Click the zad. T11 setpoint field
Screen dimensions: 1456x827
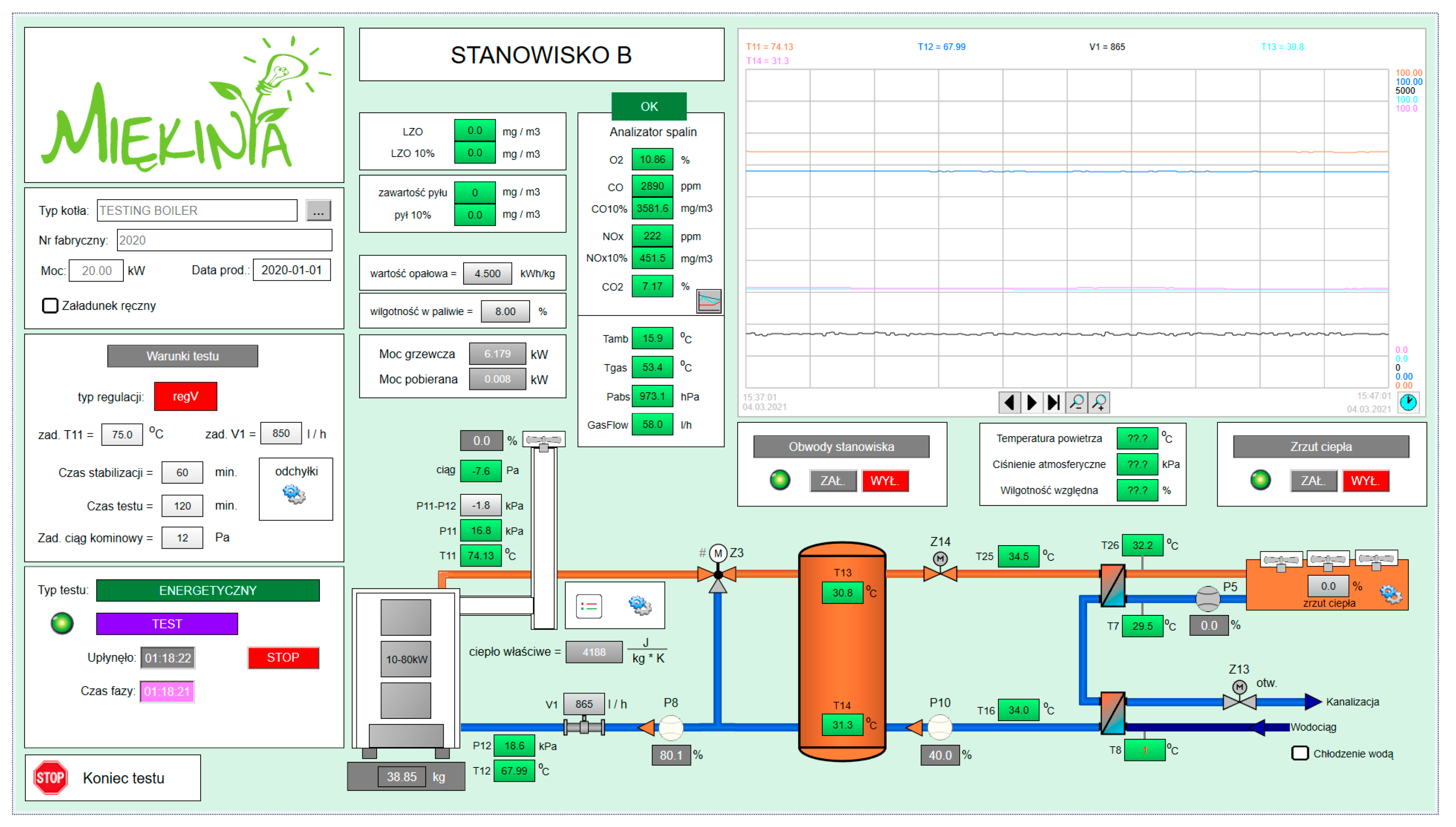(122, 435)
